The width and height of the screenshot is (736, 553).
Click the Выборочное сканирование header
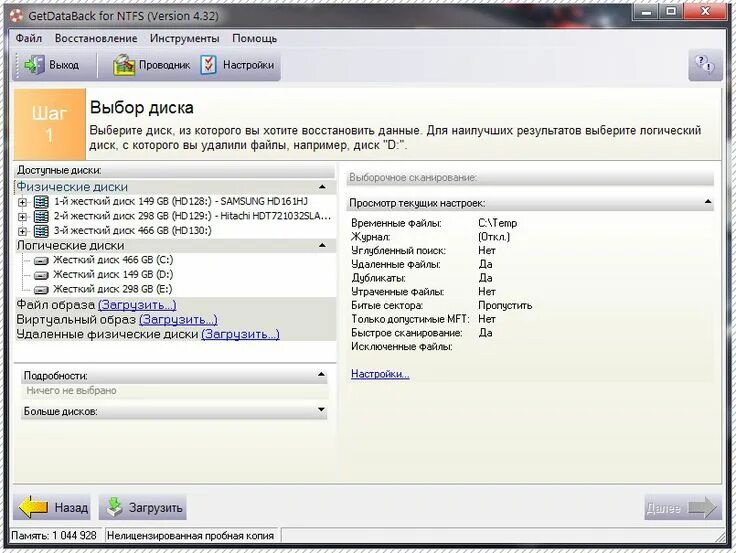tap(531, 178)
